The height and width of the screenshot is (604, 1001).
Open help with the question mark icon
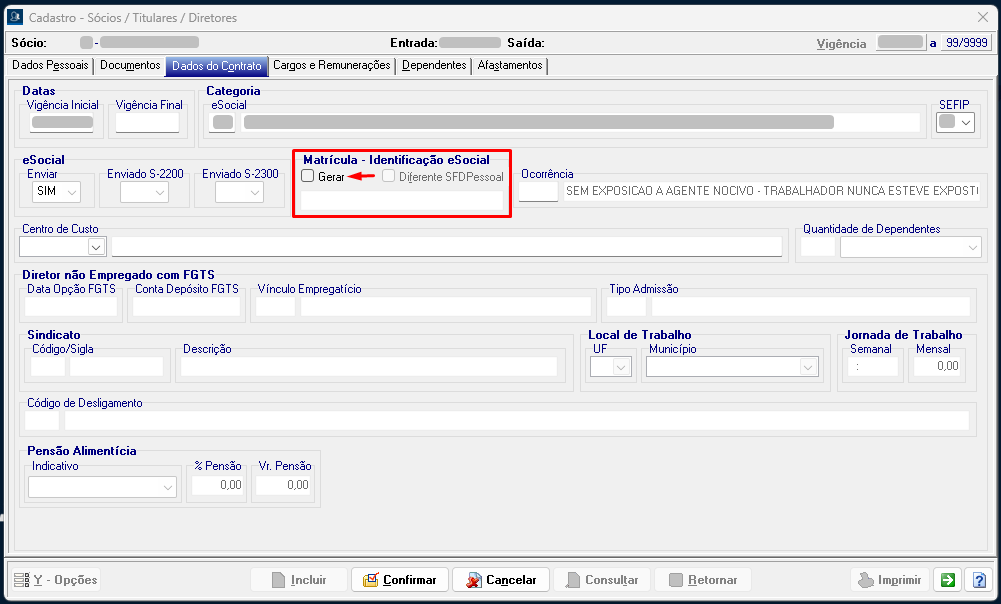[x=977, y=580]
